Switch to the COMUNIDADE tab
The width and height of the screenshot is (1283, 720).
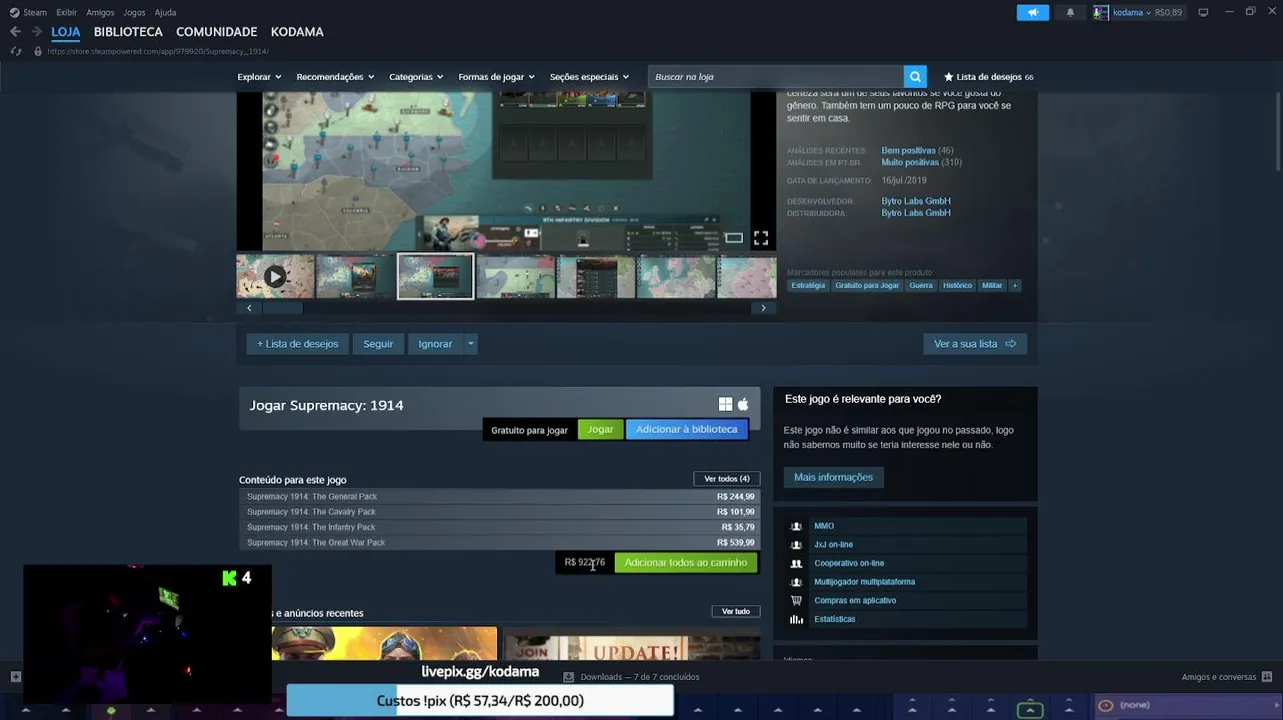tap(216, 32)
